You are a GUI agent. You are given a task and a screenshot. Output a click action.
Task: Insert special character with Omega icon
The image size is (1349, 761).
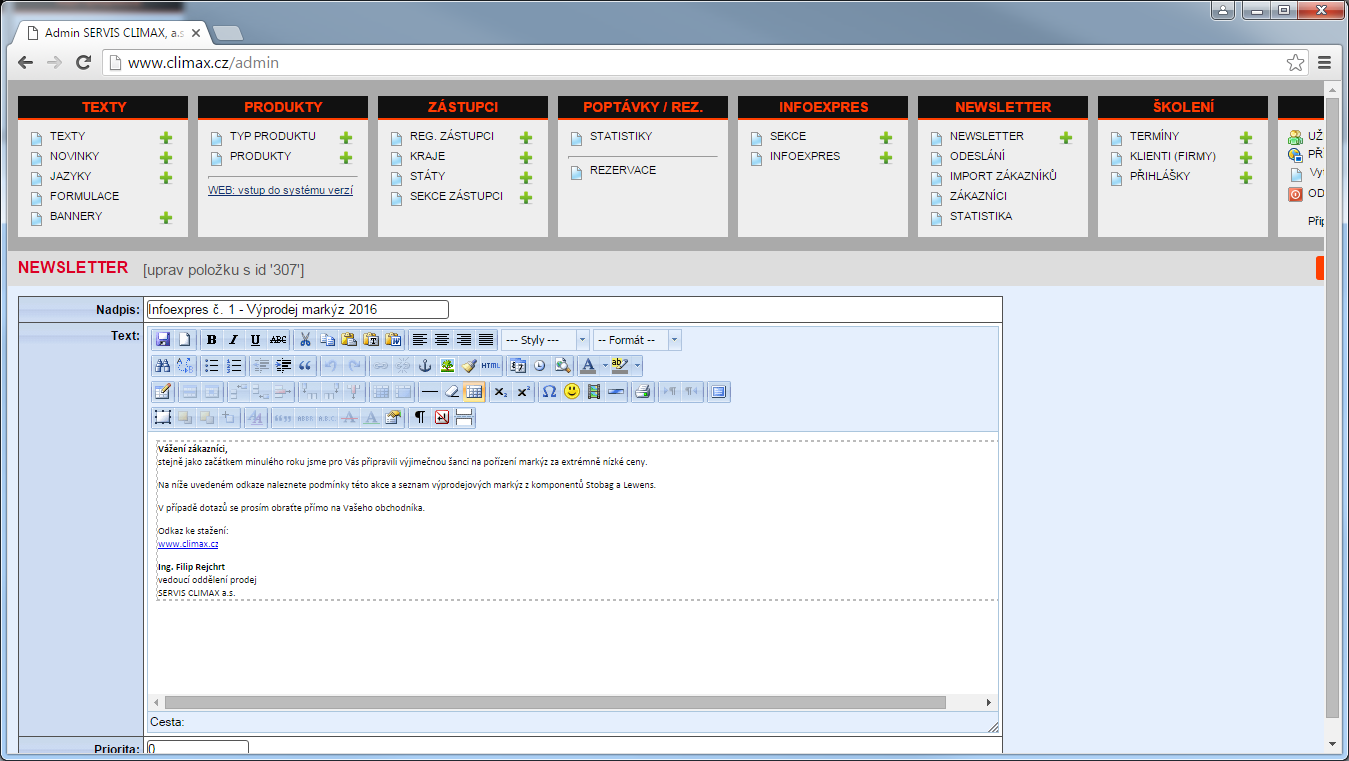549,392
